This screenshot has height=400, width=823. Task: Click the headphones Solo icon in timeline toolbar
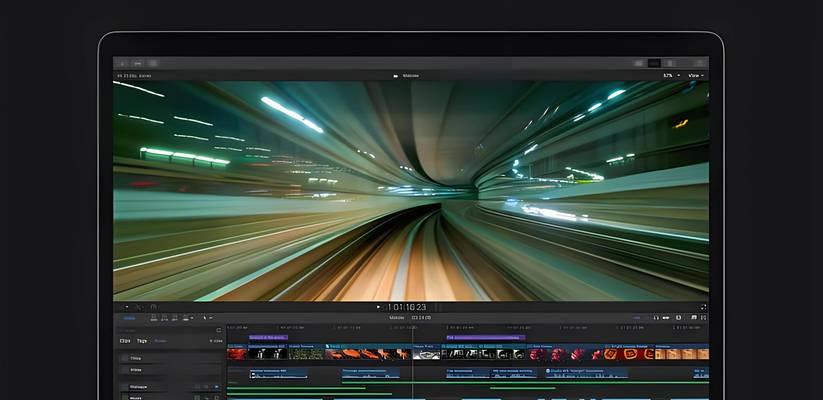655,318
